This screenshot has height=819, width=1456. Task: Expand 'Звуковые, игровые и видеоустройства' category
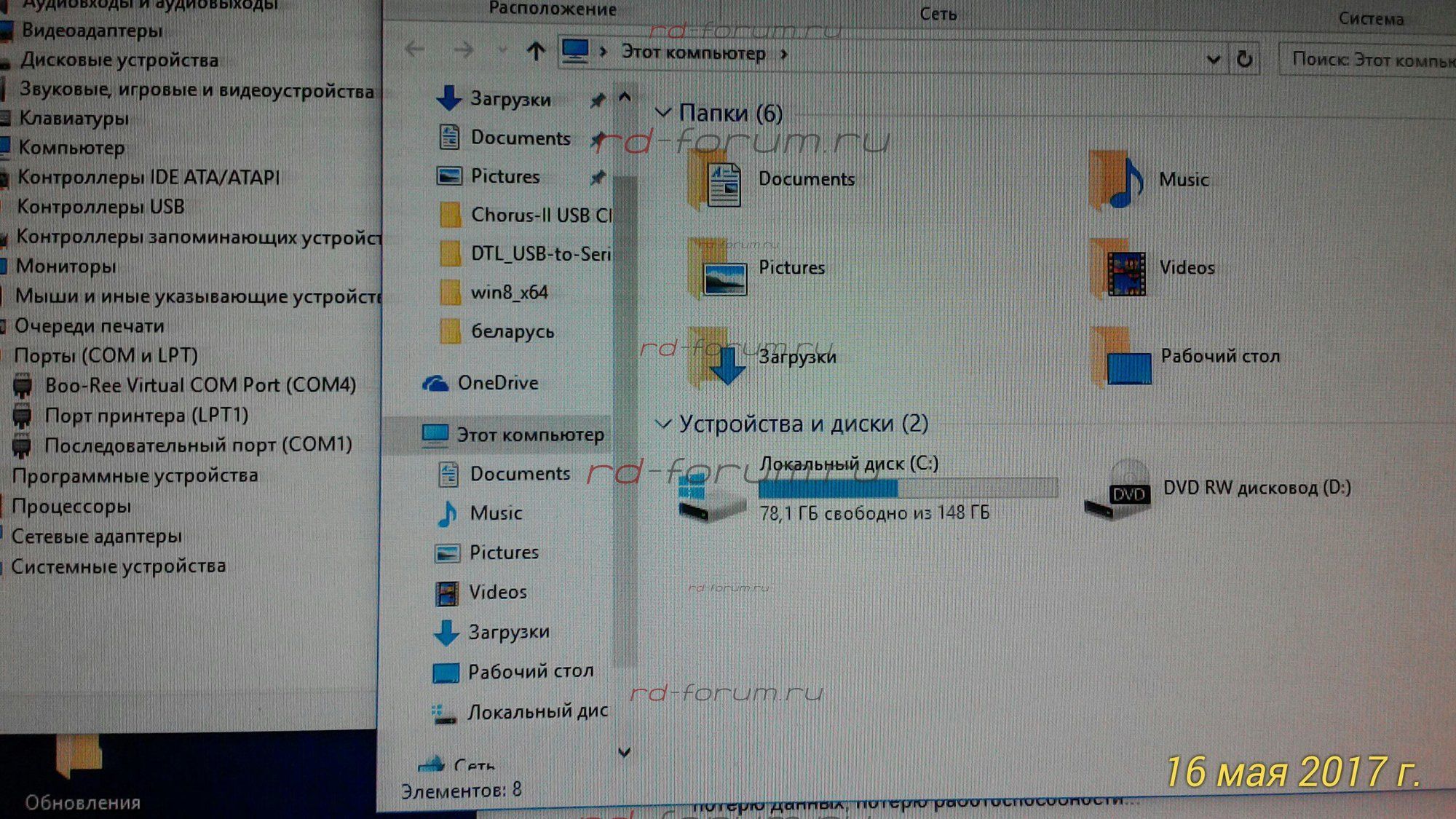click(197, 90)
